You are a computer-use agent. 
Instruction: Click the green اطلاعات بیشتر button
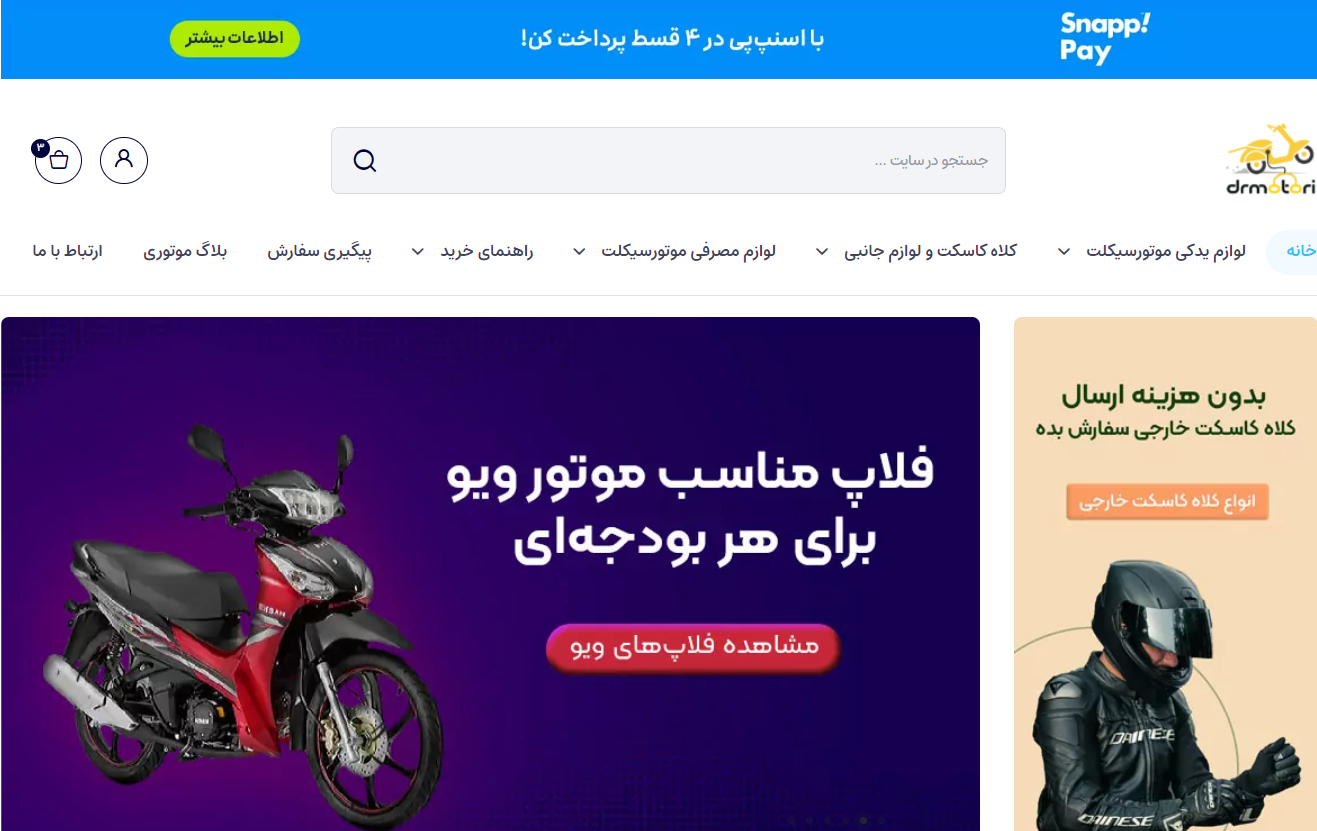point(234,39)
